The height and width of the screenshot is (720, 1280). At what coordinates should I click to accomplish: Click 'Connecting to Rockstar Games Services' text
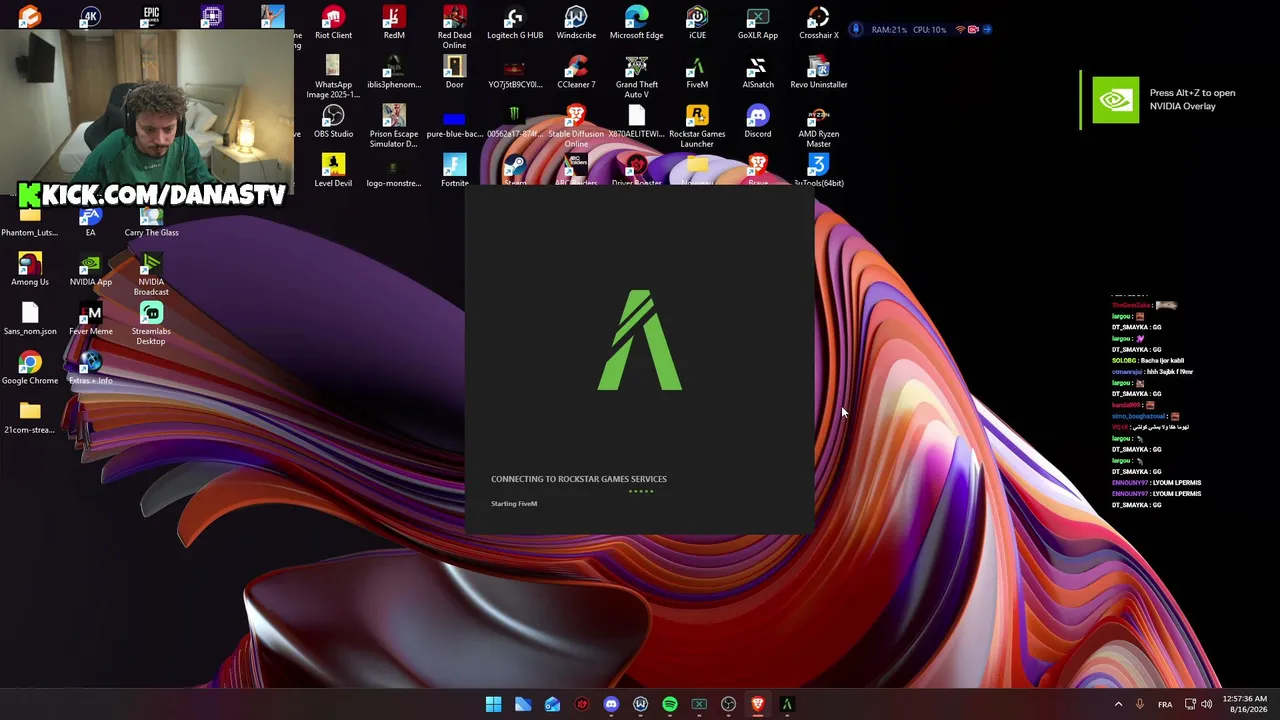tap(579, 479)
